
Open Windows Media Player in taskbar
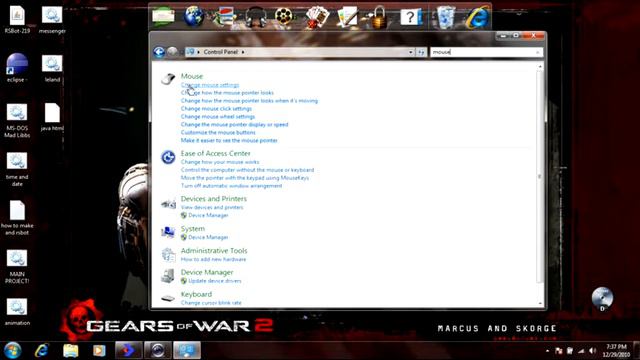point(99,351)
